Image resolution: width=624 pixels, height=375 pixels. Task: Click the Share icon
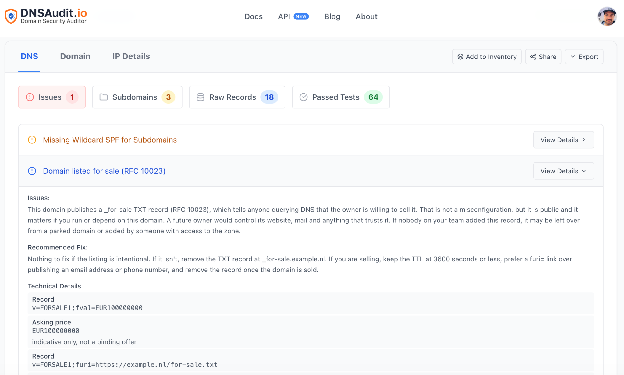pyautogui.click(x=533, y=57)
